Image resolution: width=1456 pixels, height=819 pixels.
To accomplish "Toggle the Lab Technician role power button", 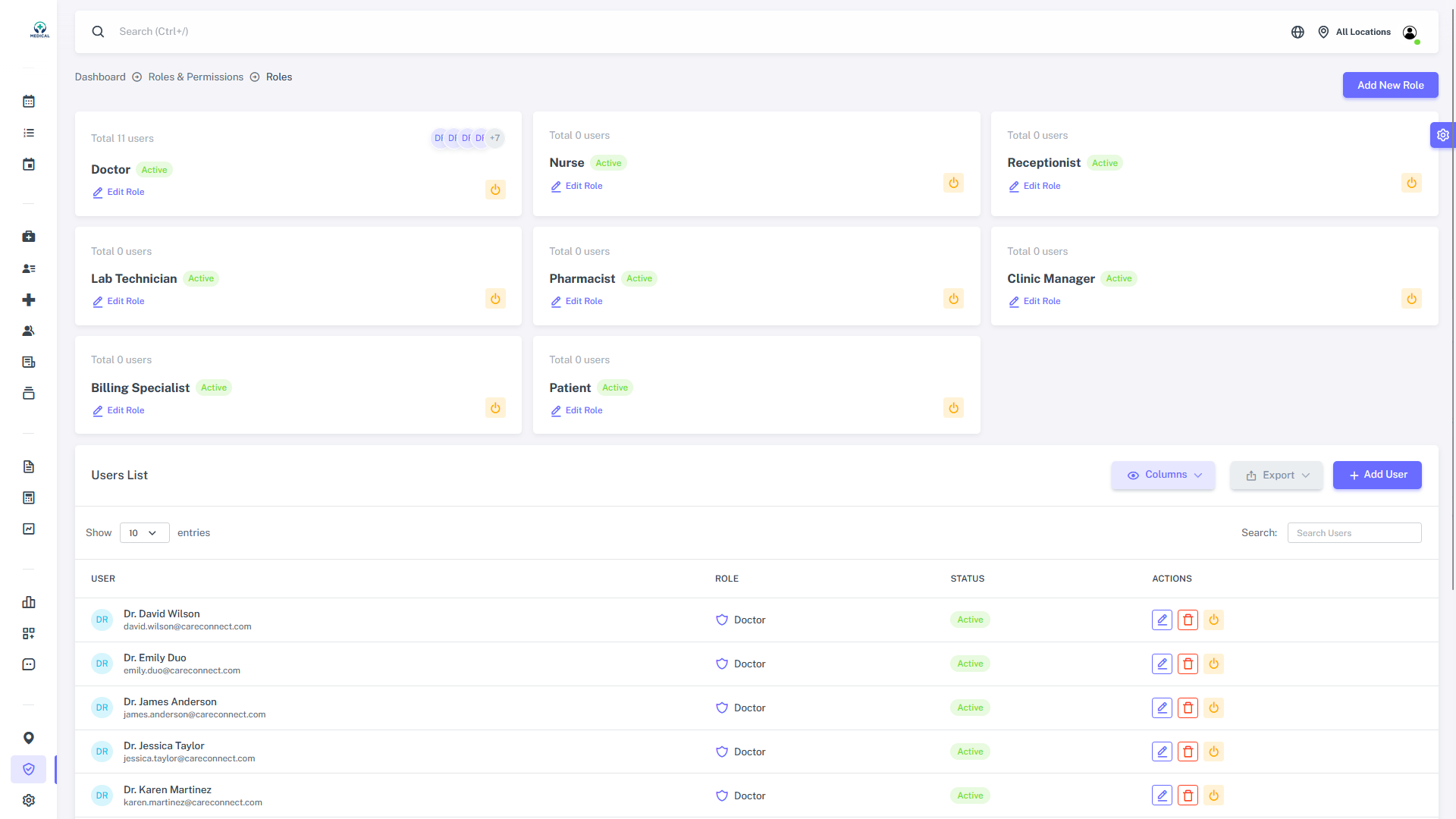I will click(x=495, y=299).
